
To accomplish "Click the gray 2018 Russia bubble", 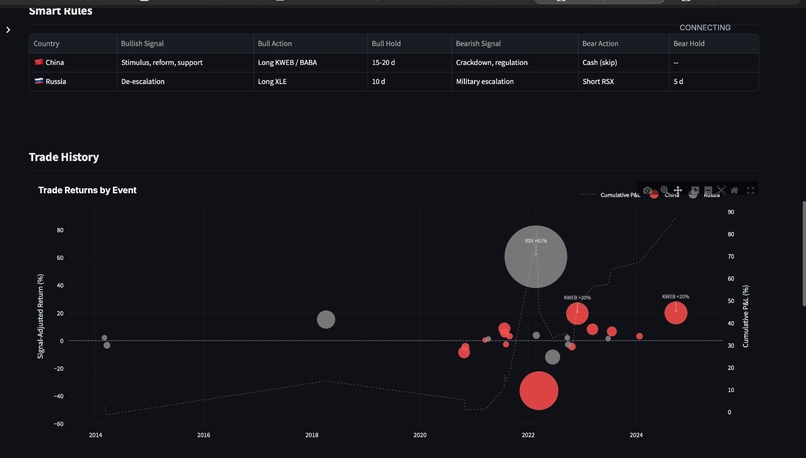I will (326, 319).
